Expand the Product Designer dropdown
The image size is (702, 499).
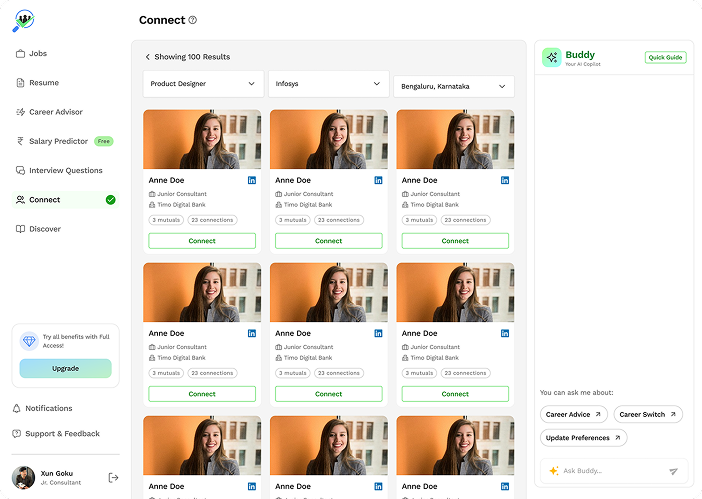tap(203, 84)
